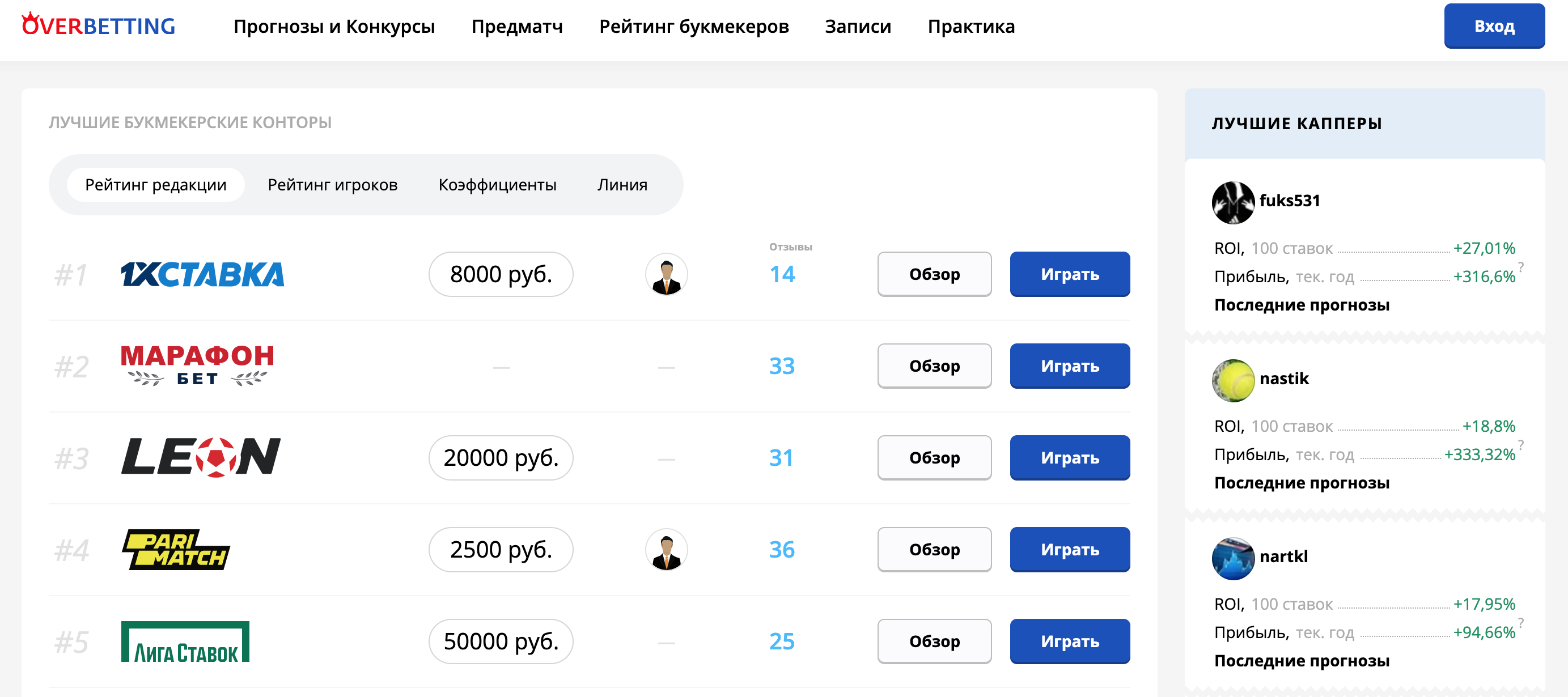Click Играть for 1XСтавка
The image size is (1568, 697).
(1070, 274)
